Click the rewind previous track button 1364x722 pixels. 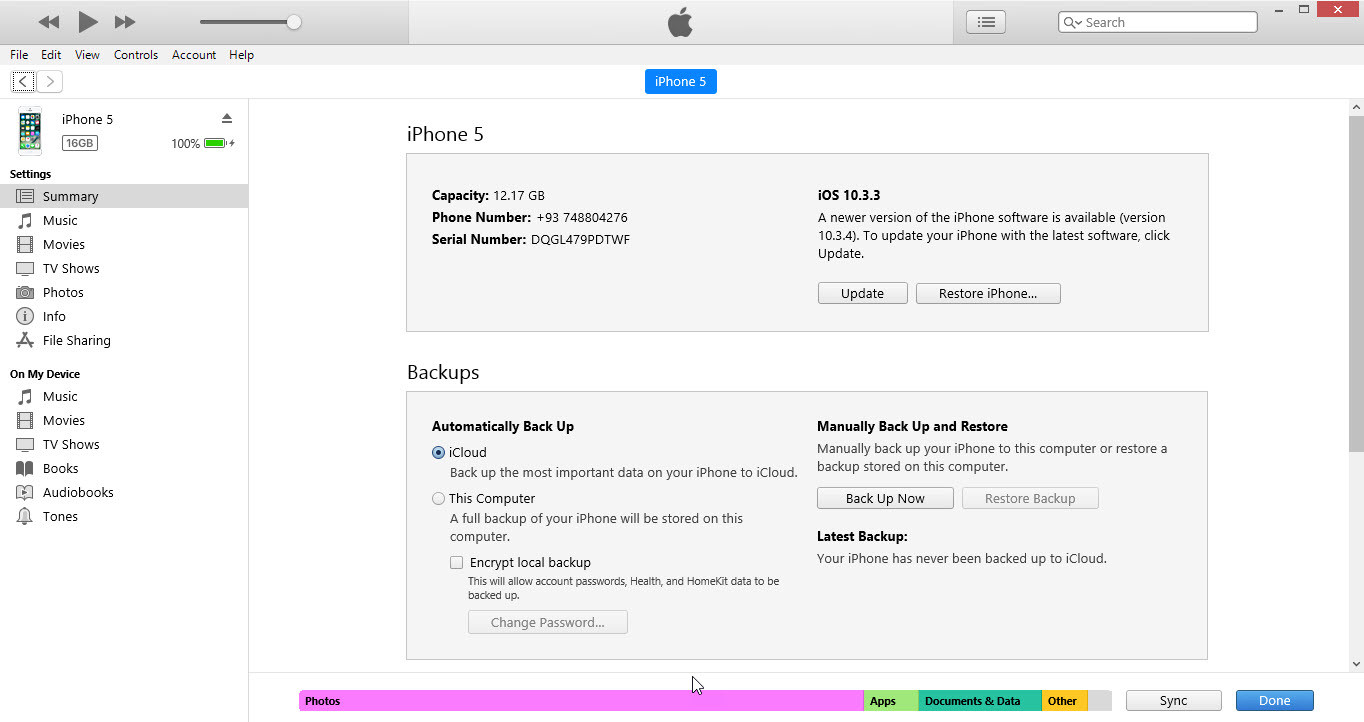[x=48, y=22]
